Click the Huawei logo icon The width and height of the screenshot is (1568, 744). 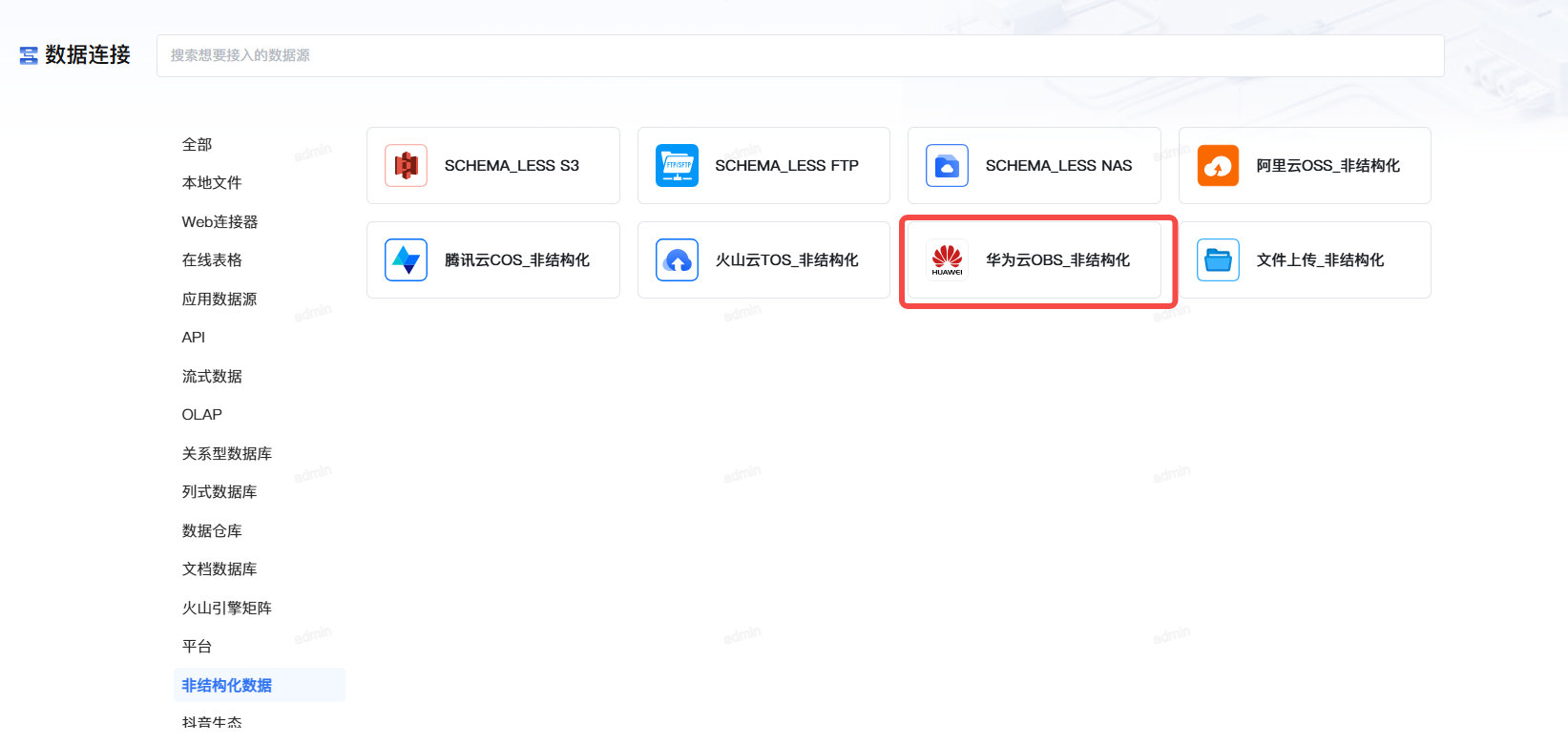point(947,259)
